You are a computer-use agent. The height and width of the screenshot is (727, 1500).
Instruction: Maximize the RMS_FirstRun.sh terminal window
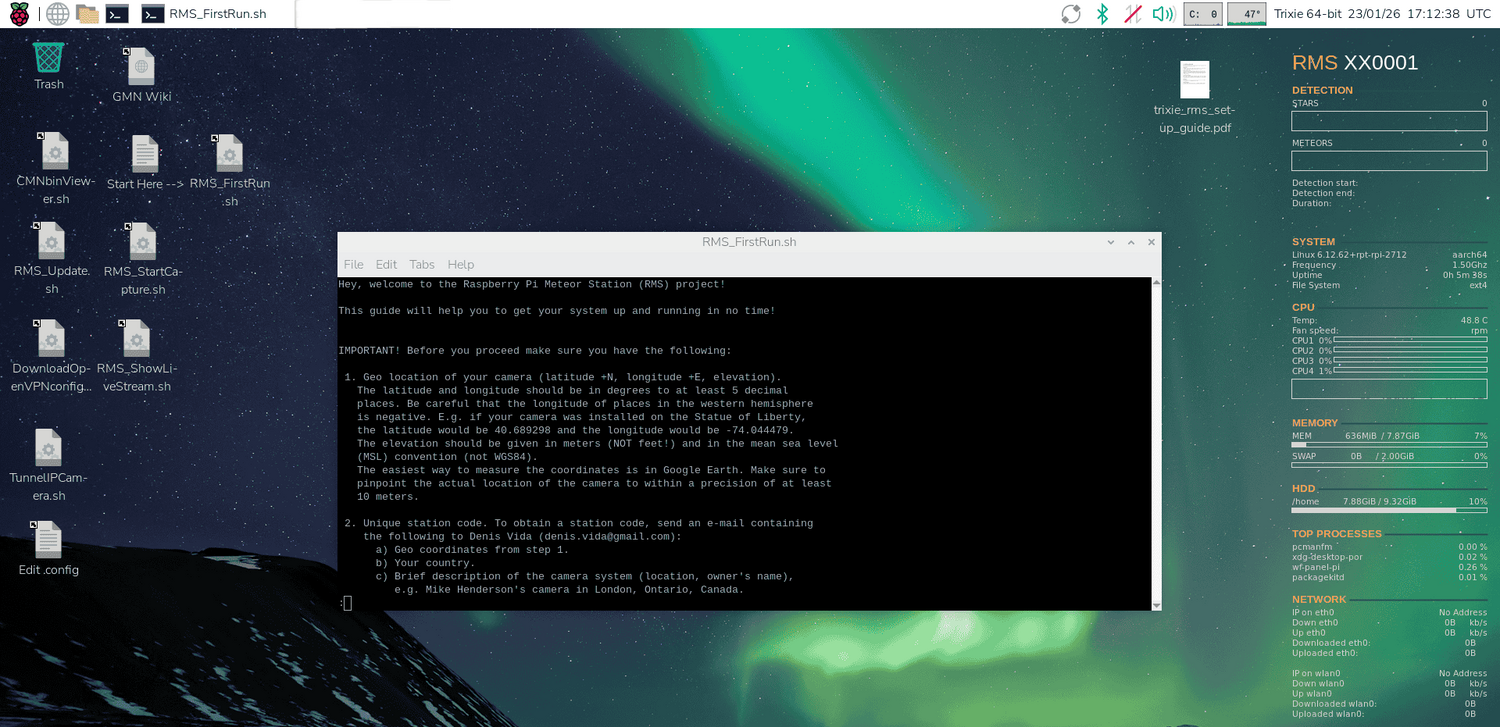point(1131,242)
